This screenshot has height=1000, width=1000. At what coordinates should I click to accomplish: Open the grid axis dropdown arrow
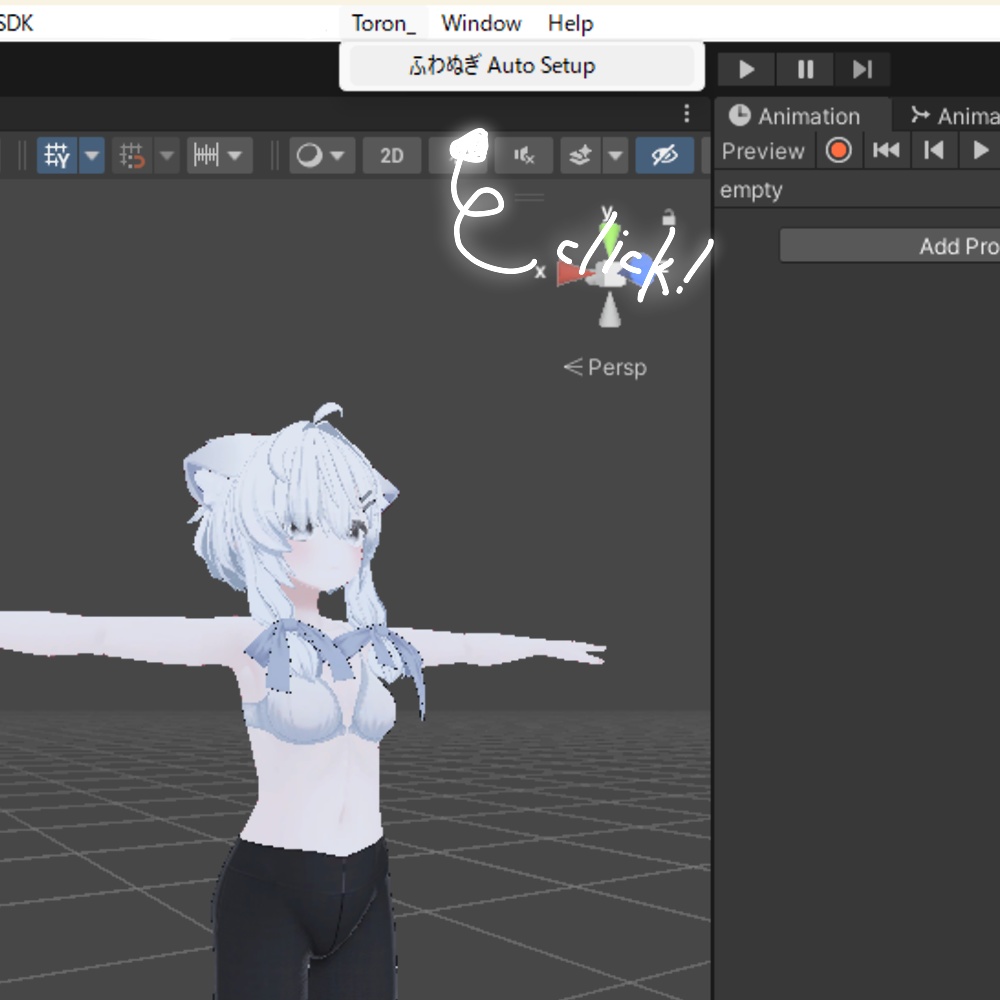[90, 155]
